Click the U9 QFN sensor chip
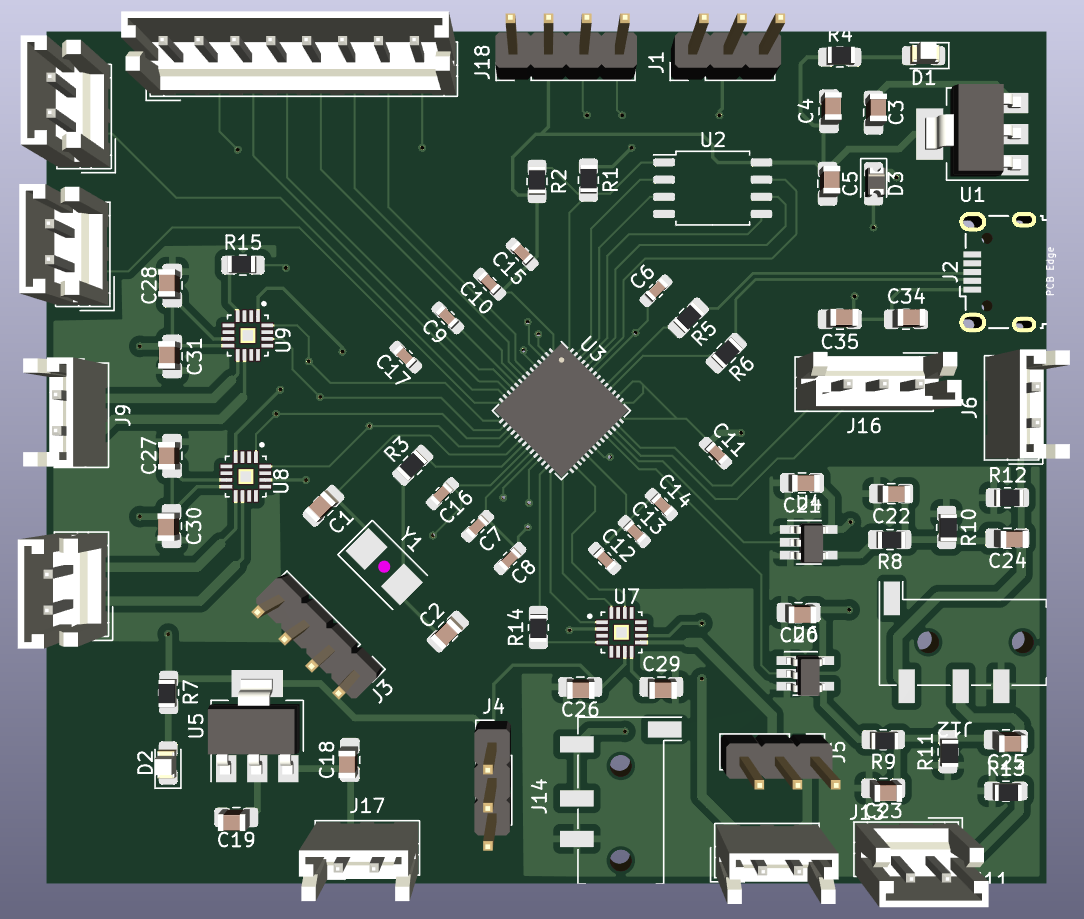The image size is (1084, 919). 247,335
